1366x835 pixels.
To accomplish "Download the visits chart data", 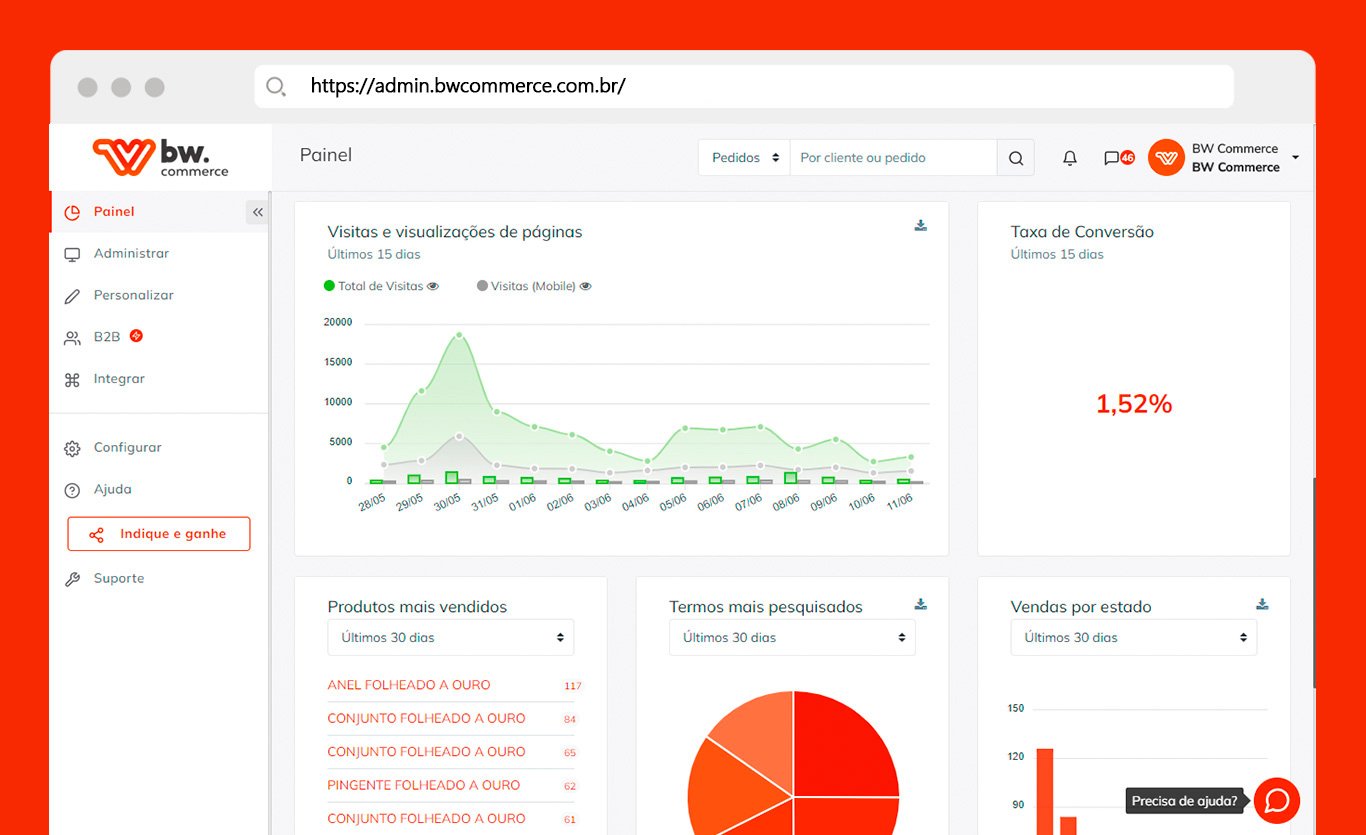I will pyautogui.click(x=921, y=225).
